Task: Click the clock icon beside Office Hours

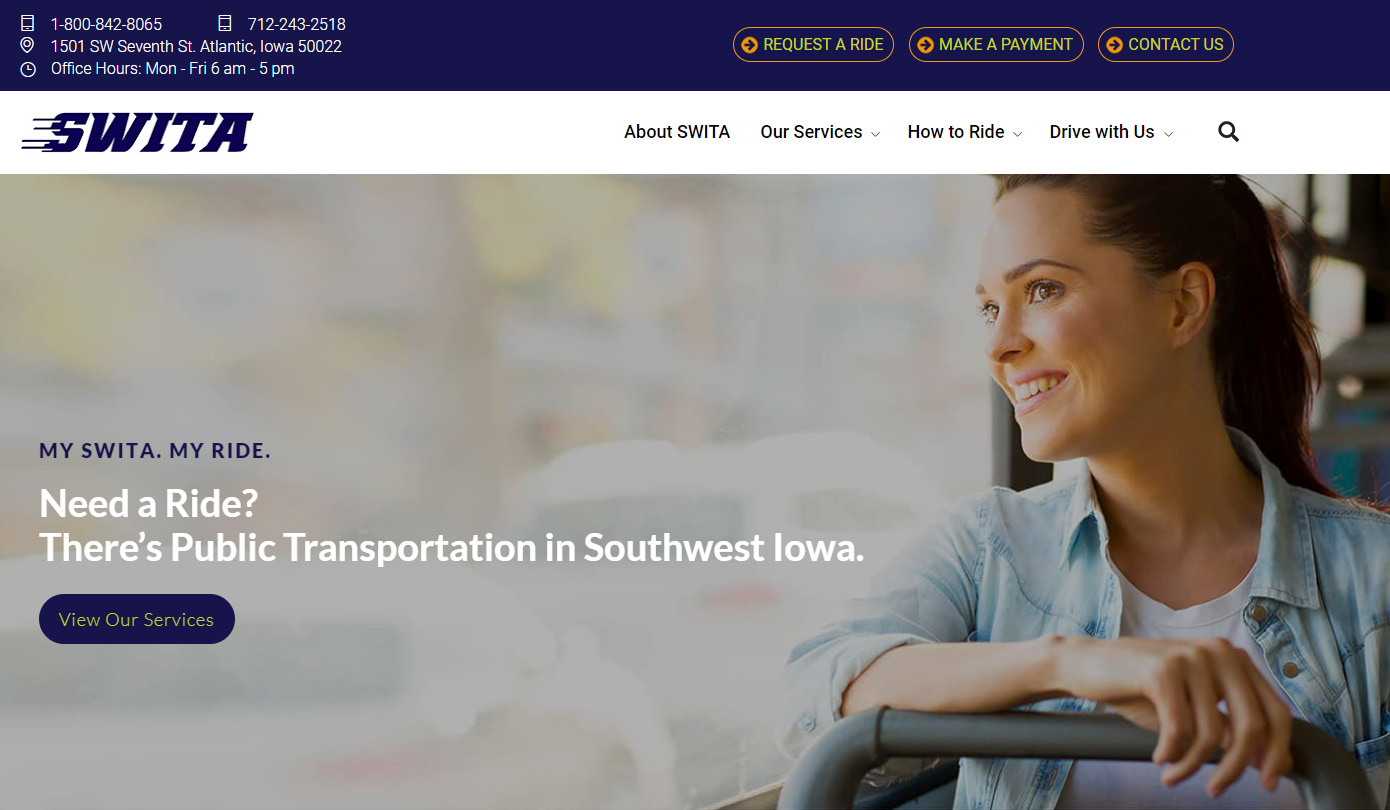Action: click(x=28, y=69)
